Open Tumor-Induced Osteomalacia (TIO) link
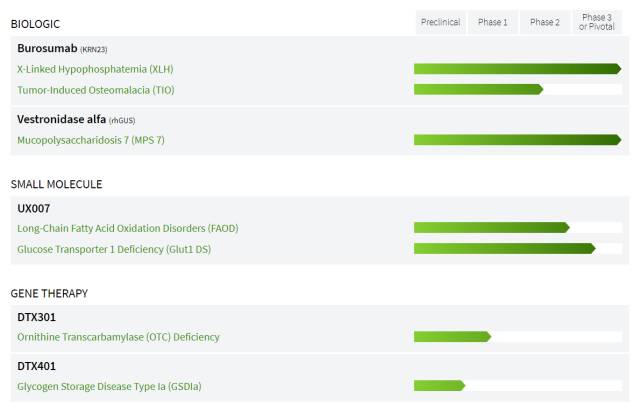Screen dimensions: 640x412 tap(96, 90)
